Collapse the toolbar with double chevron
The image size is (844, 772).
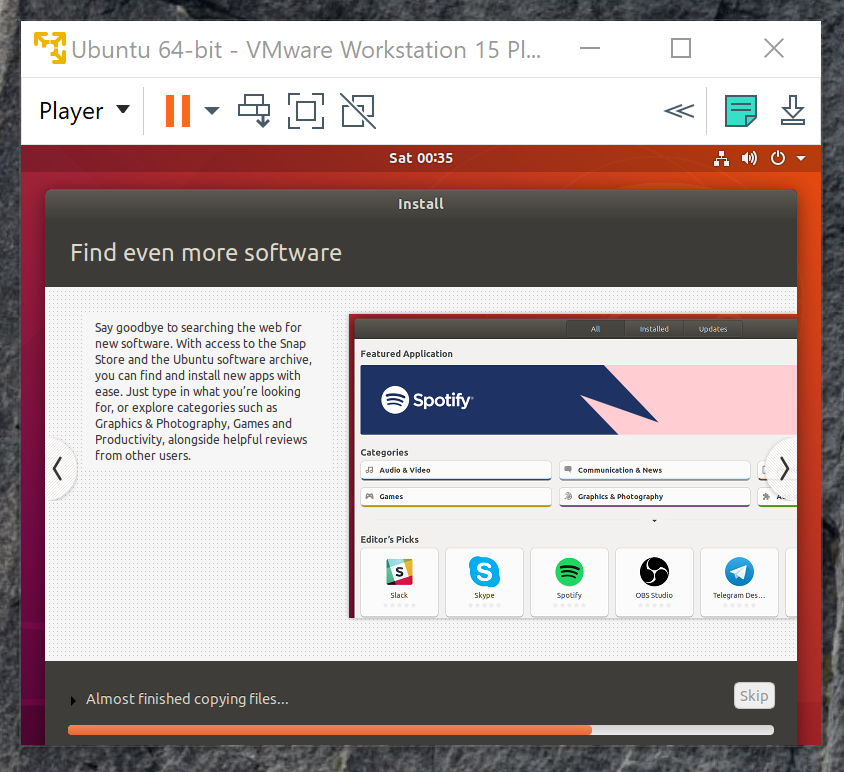click(679, 111)
